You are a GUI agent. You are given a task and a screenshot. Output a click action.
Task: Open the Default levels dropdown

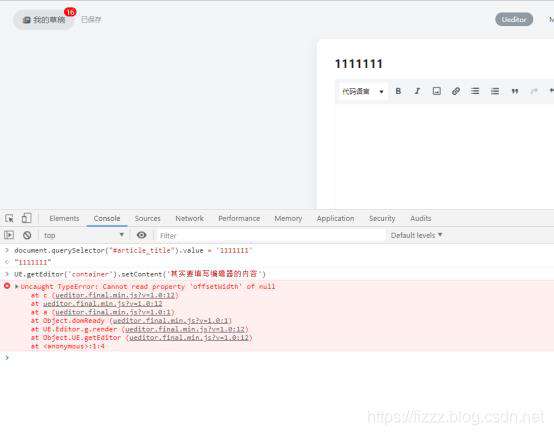coord(417,235)
